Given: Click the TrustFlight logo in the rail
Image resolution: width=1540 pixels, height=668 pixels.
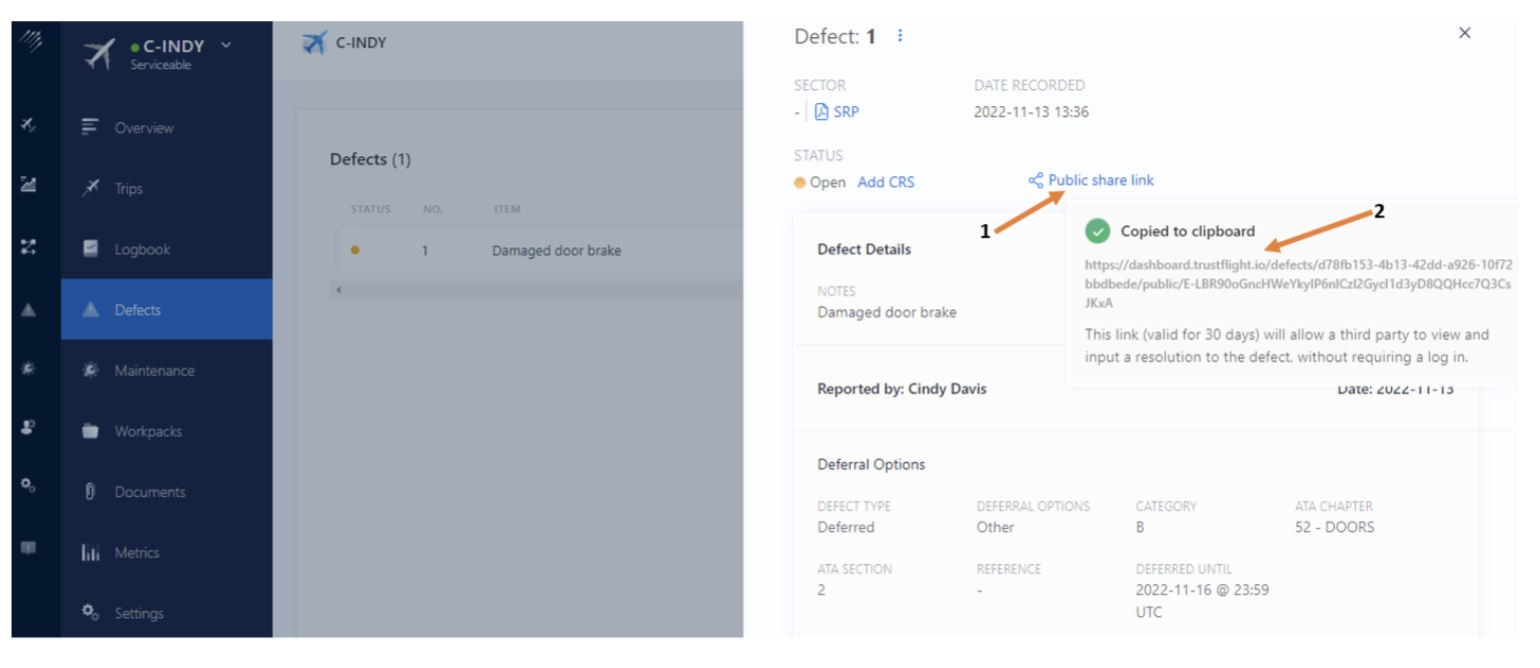Looking at the screenshot, I should (31, 41).
